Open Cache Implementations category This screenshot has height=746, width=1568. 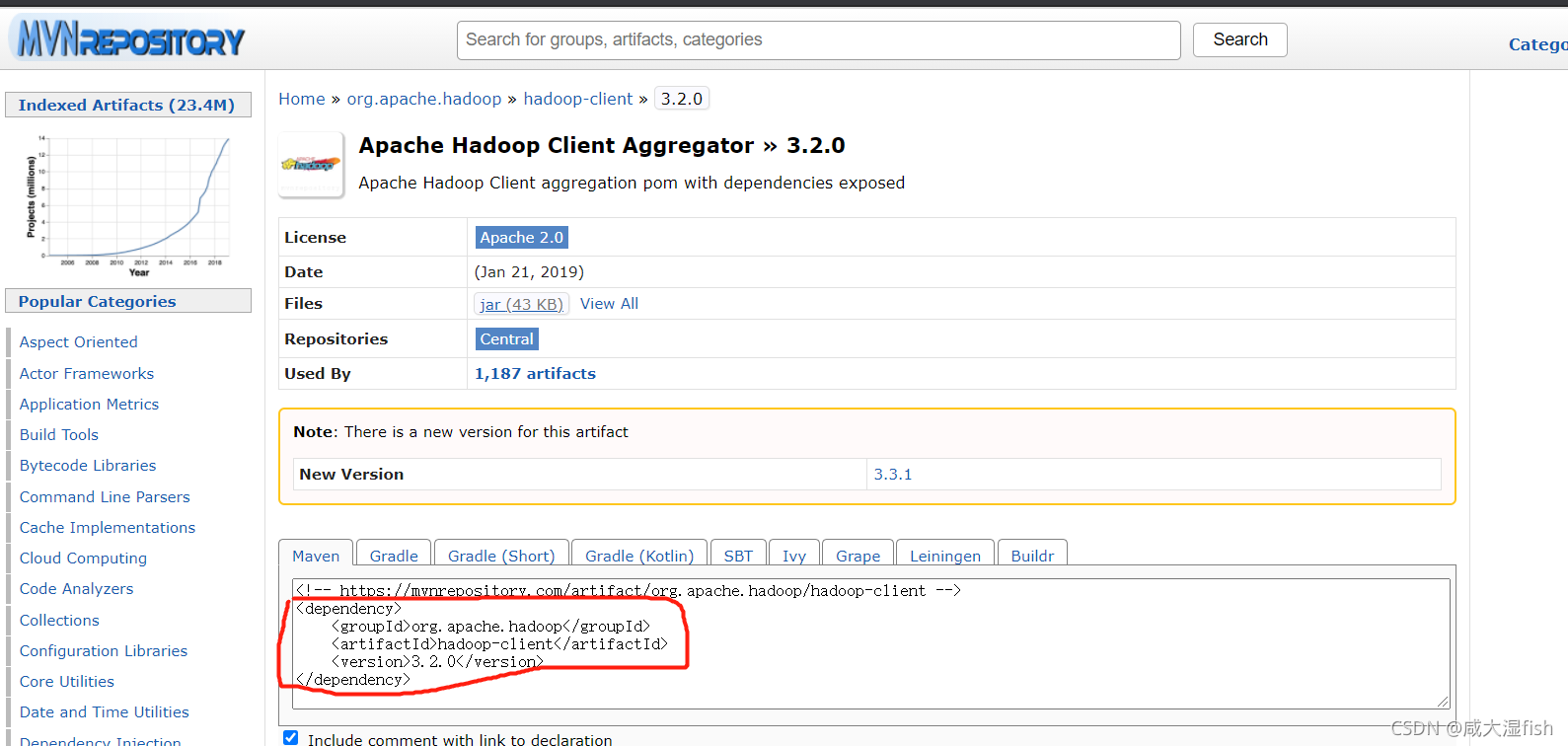(x=108, y=528)
